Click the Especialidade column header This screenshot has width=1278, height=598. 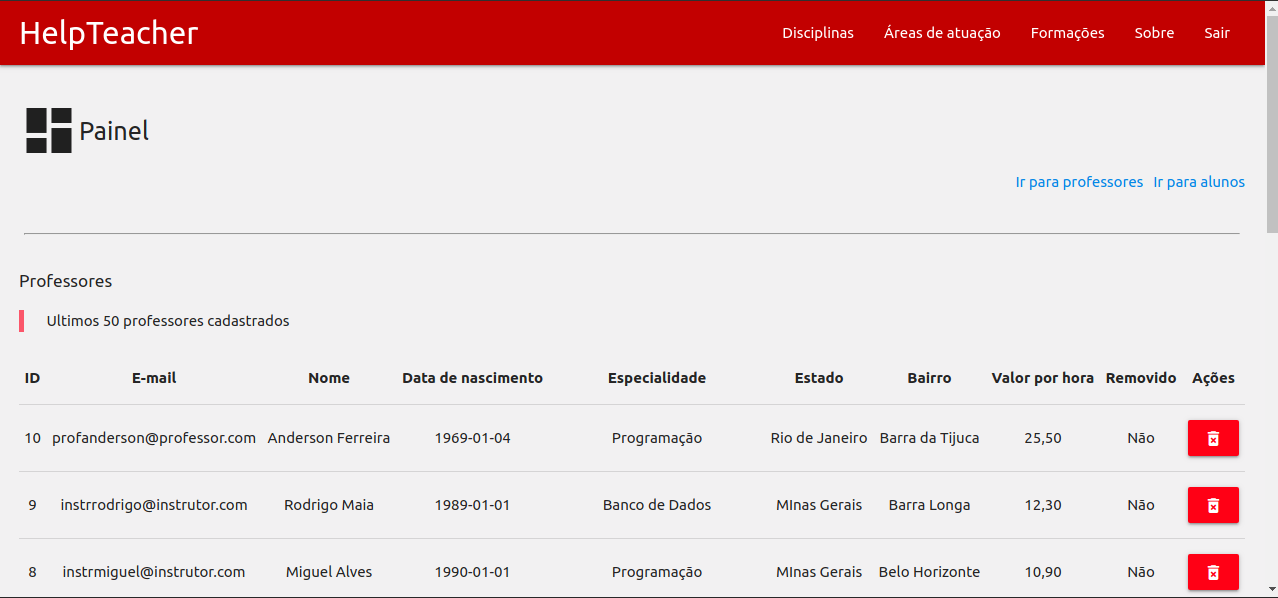[x=656, y=378]
